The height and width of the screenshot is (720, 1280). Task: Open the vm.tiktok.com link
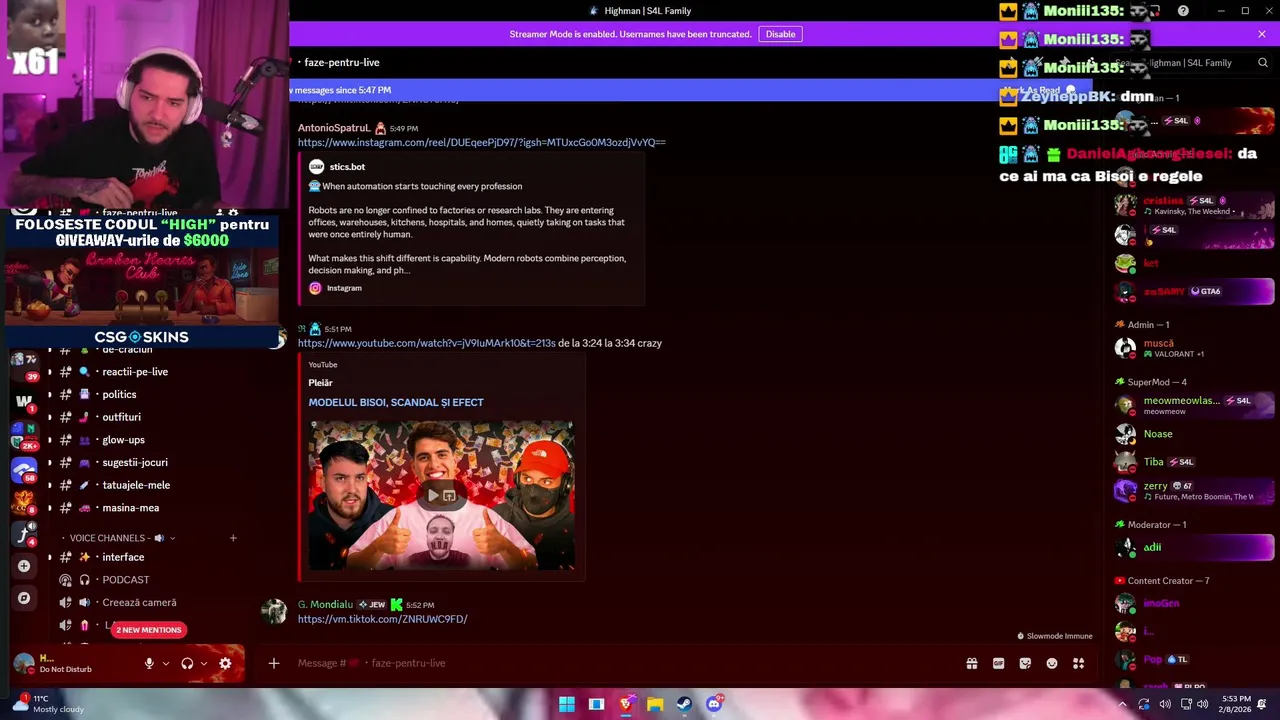pos(382,619)
